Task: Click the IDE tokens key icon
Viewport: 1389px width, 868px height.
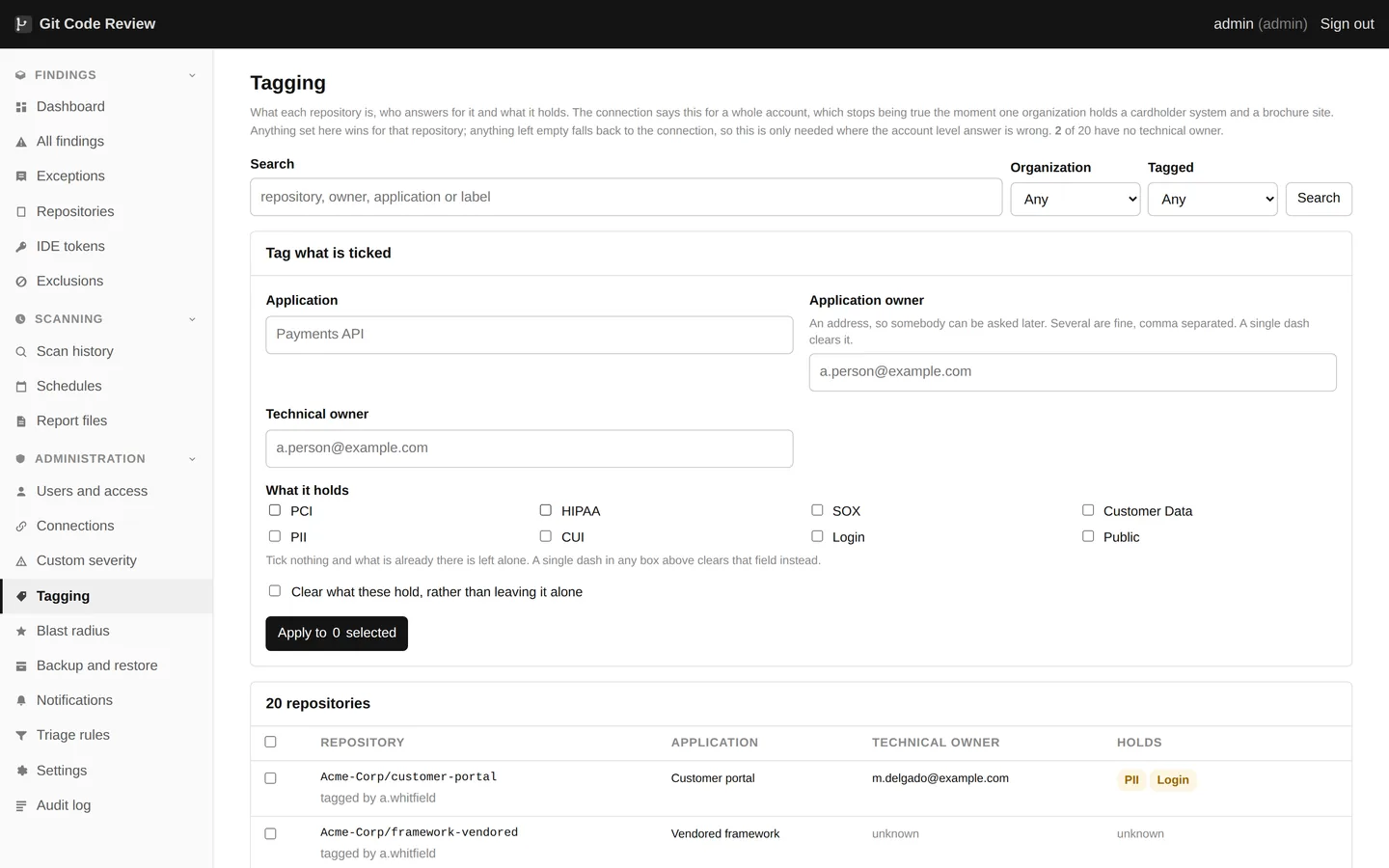Action: pyautogui.click(x=21, y=247)
